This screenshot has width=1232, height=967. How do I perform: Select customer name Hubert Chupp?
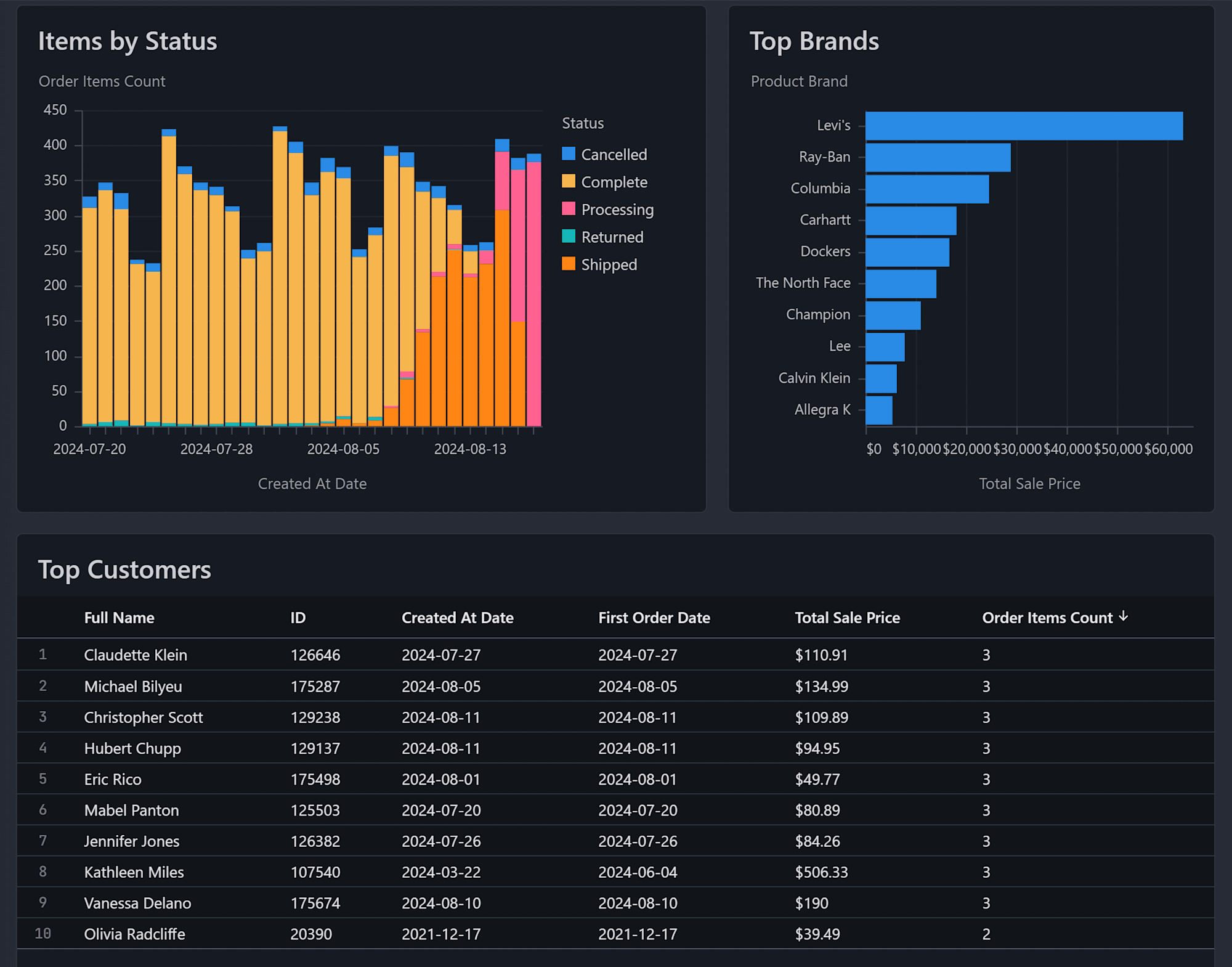[x=132, y=748]
